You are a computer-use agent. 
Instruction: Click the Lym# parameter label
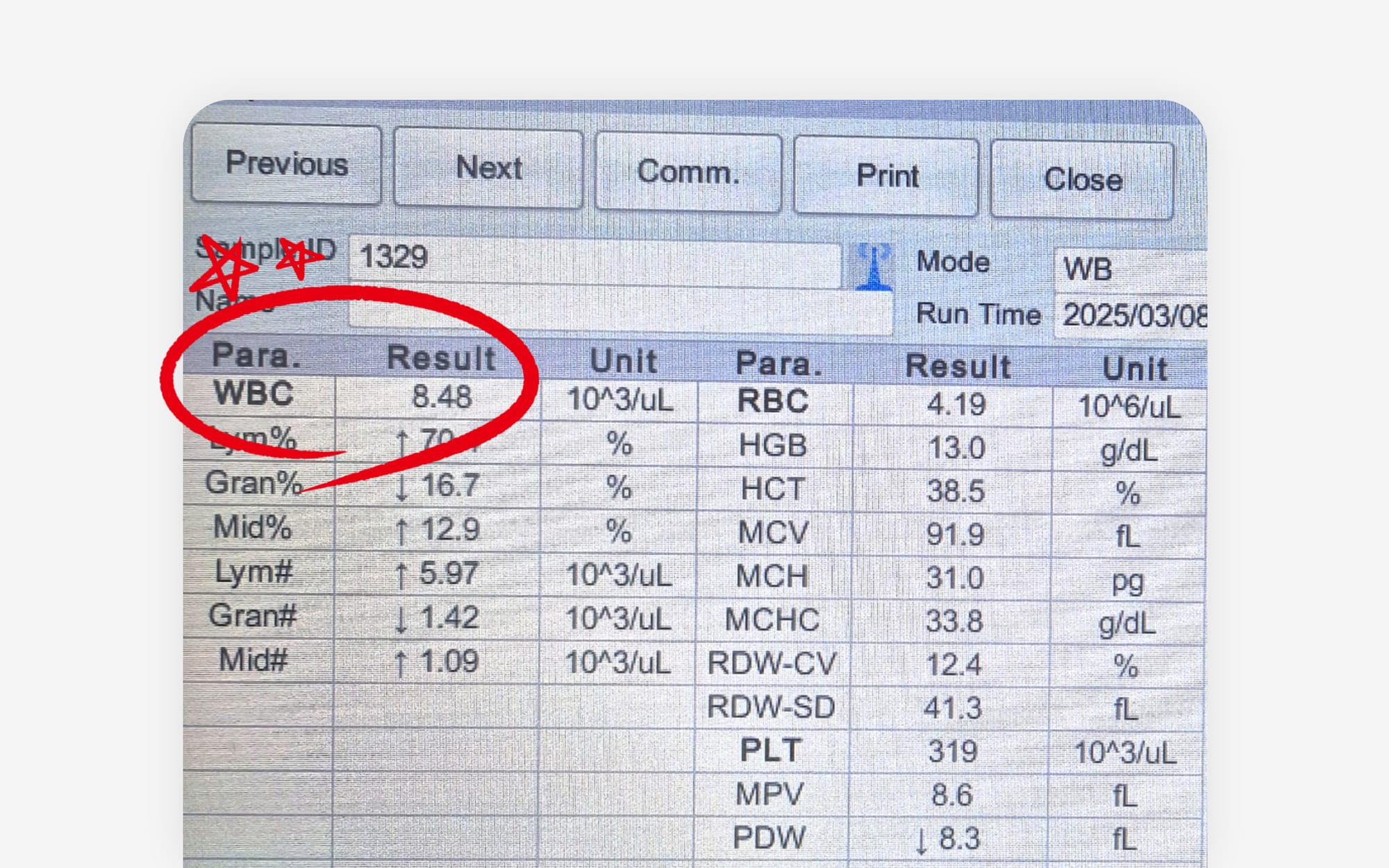pos(253,571)
